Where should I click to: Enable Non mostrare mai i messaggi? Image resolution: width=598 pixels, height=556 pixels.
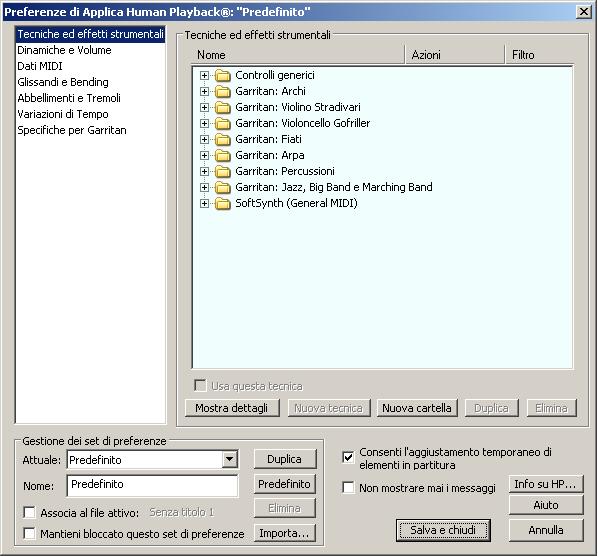point(348,488)
